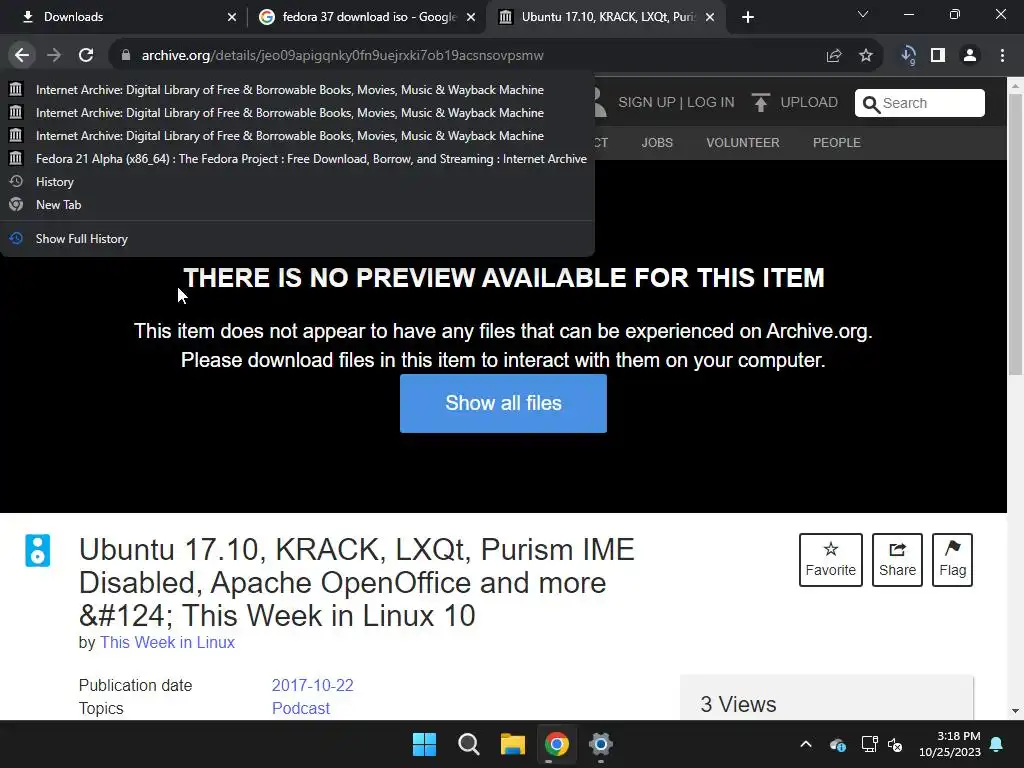This screenshot has height=768, width=1024.
Task: Switch to the Downloads tab
Action: click(x=124, y=17)
